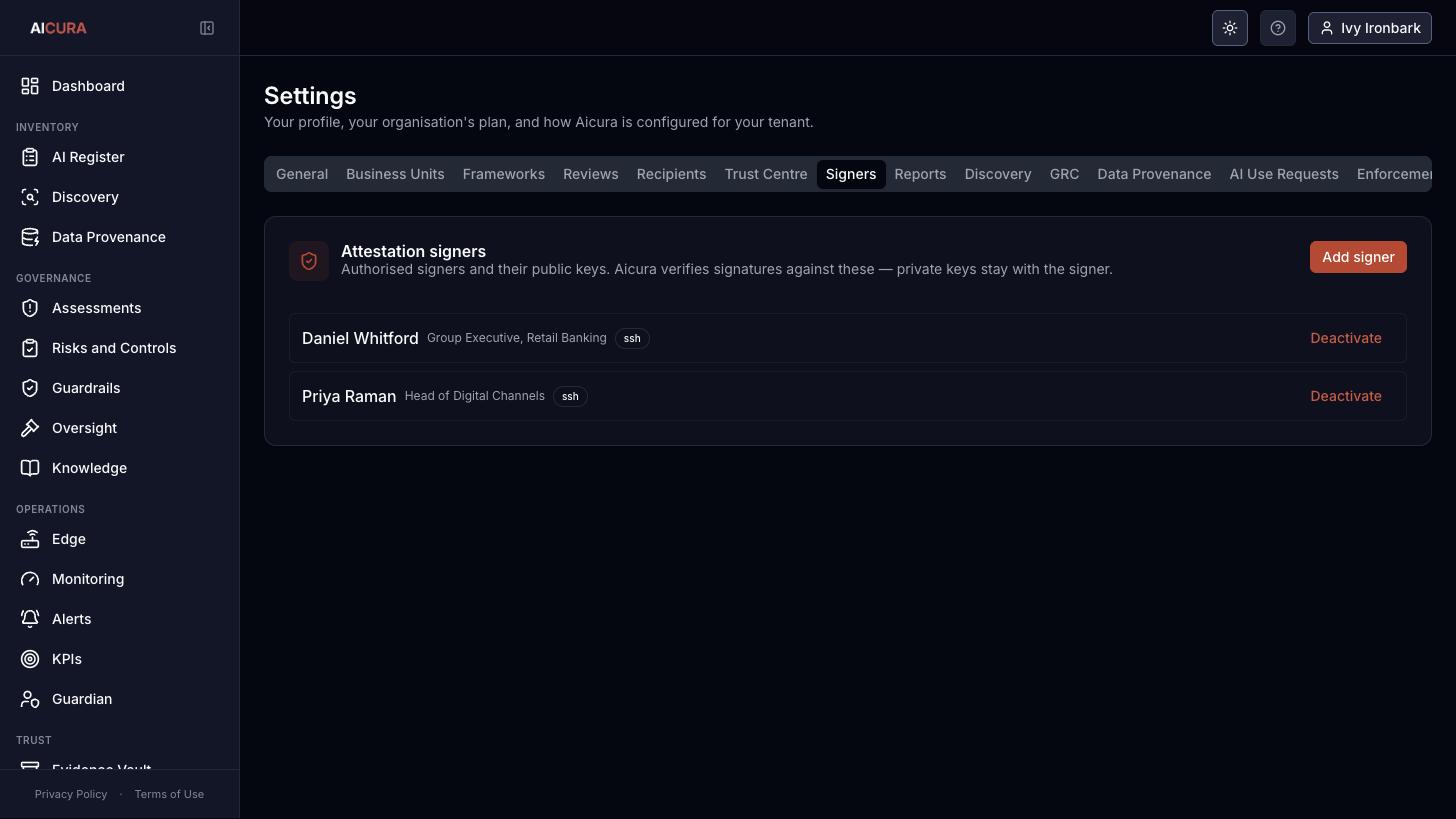Click the KPIs target icon
1456x819 pixels.
pyautogui.click(x=30, y=659)
